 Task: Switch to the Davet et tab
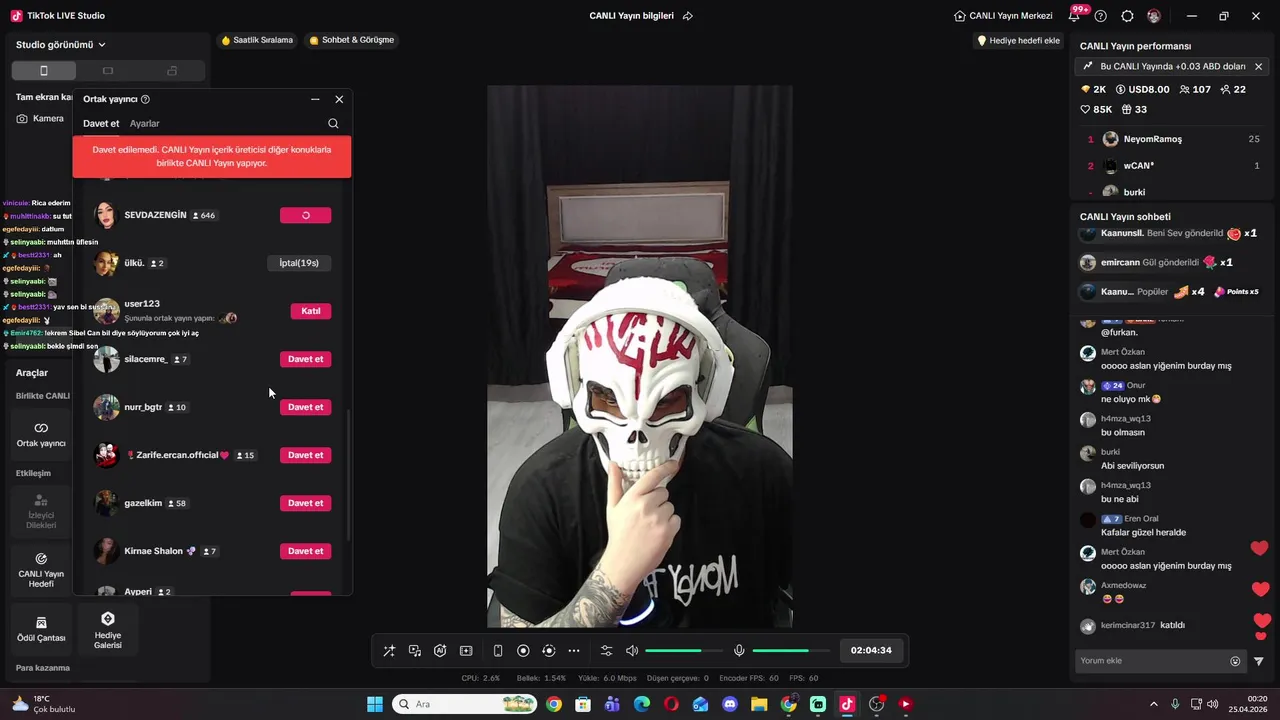coord(101,124)
